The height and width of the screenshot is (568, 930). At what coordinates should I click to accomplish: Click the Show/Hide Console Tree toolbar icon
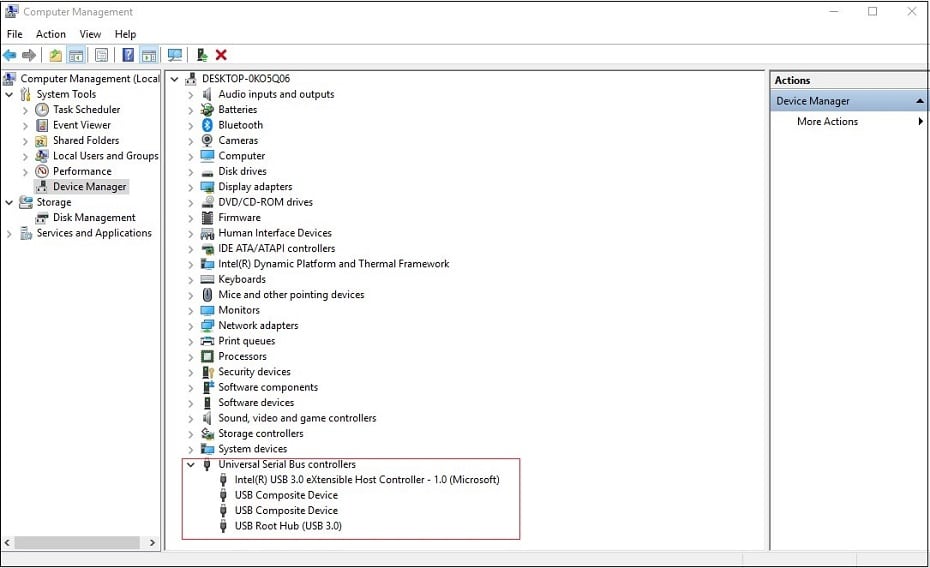tap(76, 55)
